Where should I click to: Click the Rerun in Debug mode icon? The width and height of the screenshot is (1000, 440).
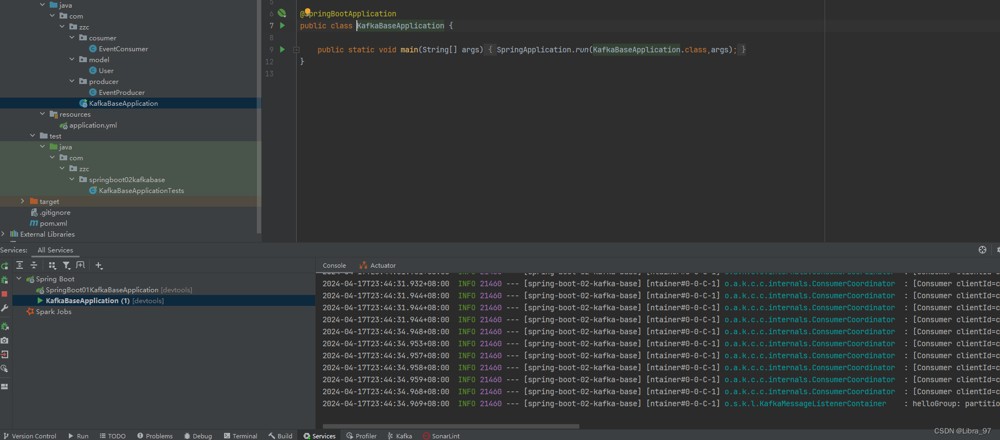[x=4, y=280]
